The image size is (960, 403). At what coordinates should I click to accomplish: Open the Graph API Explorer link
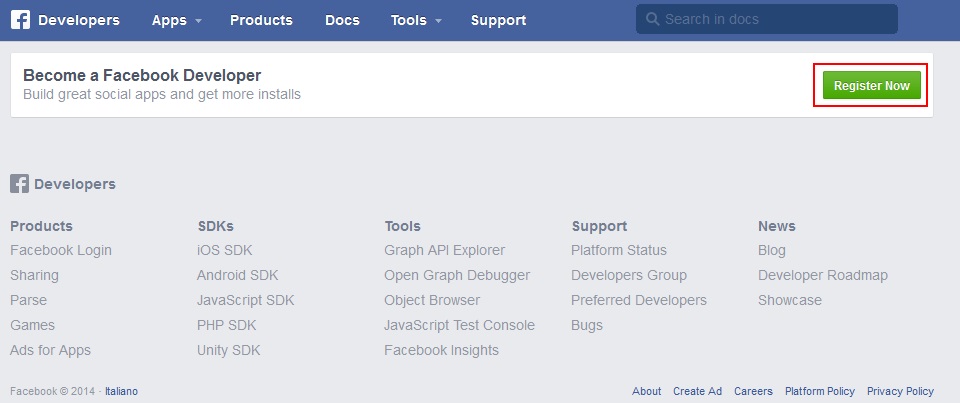[444, 250]
